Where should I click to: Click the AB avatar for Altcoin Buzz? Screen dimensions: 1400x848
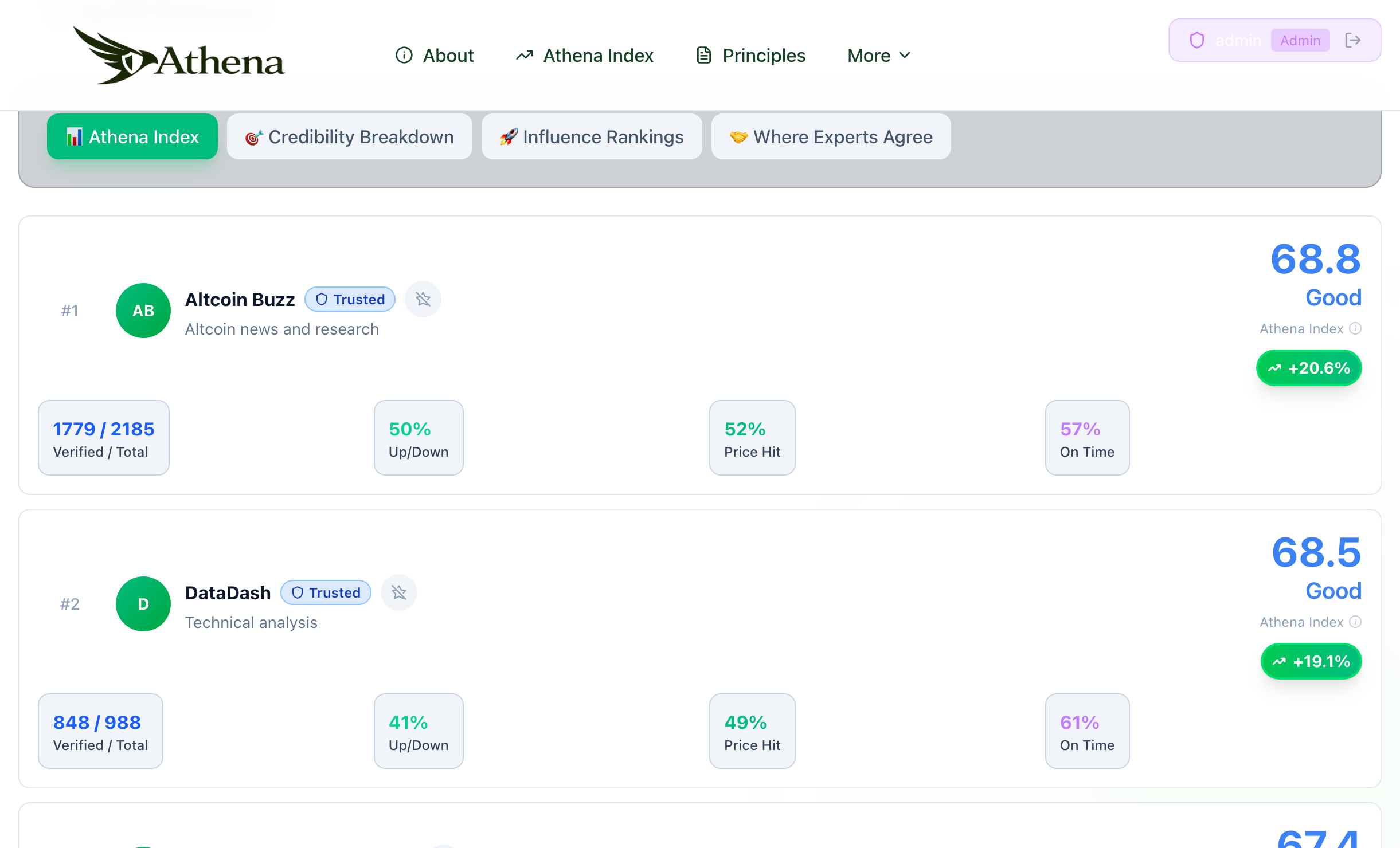coord(143,311)
